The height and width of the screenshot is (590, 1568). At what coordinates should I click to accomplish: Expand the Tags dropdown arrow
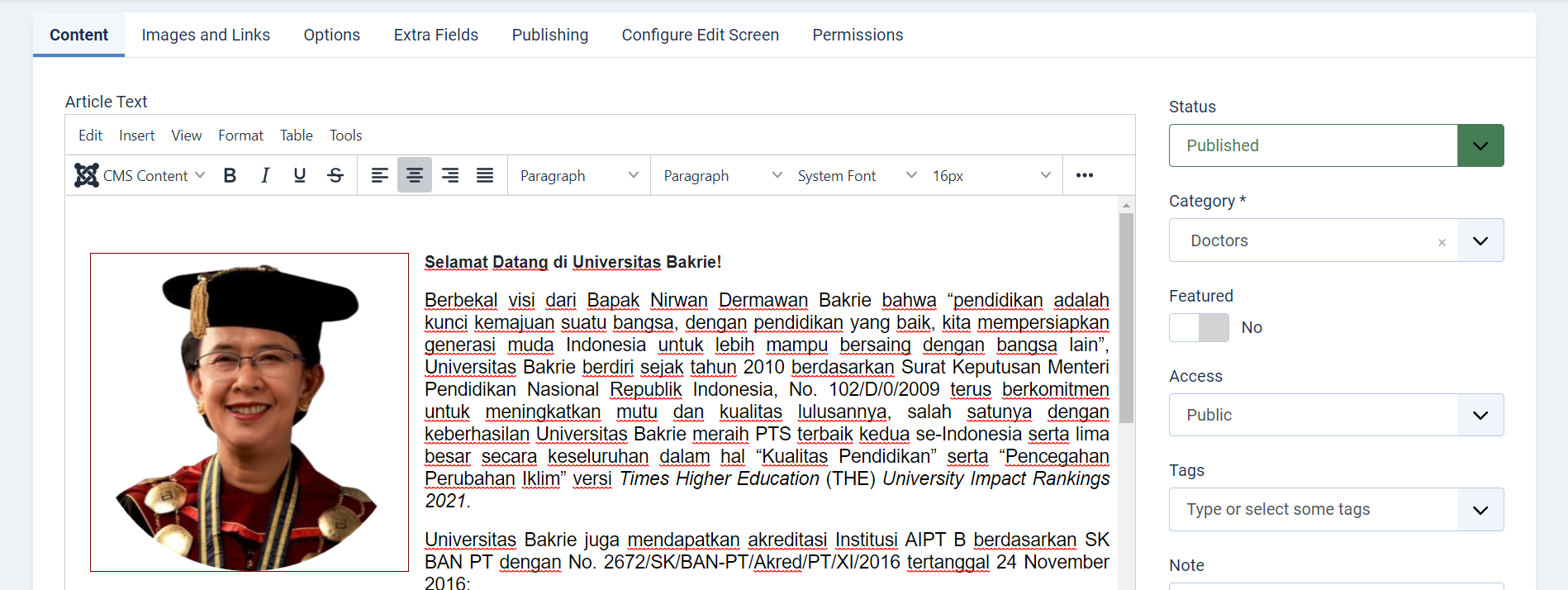coord(1480,510)
